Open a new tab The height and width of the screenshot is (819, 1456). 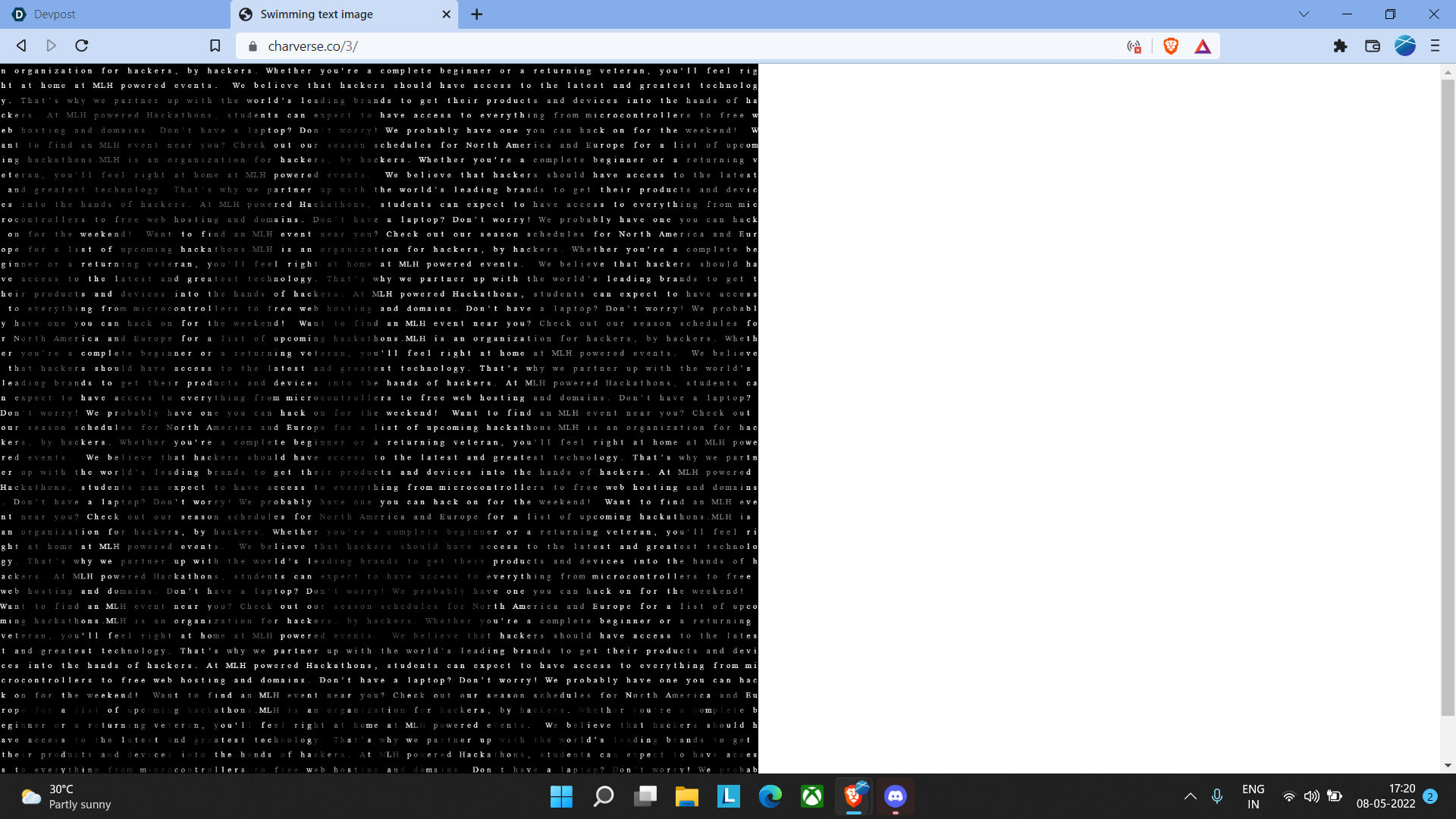click(x=477, y=14)
